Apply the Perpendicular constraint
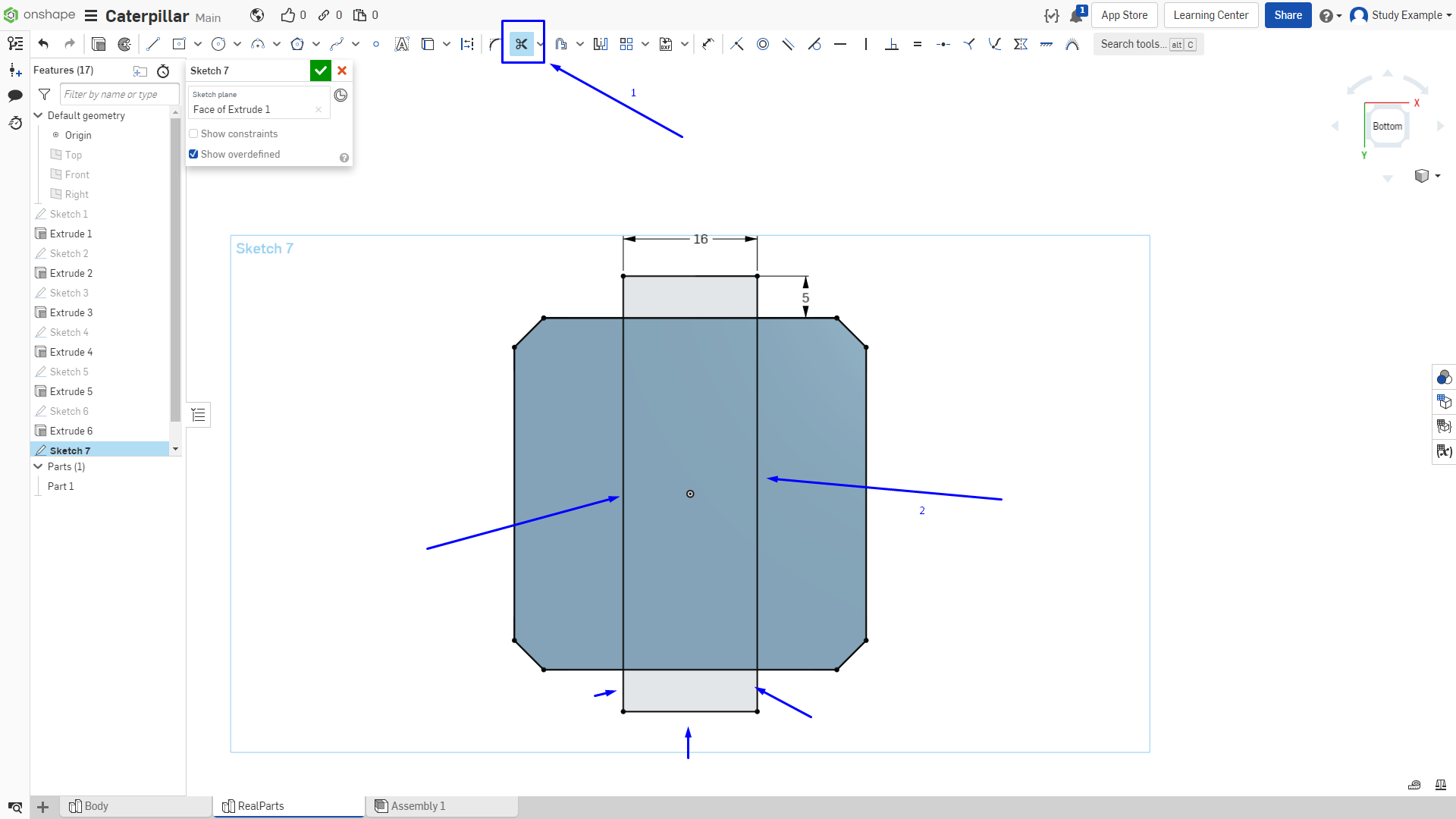 [892, 44]
